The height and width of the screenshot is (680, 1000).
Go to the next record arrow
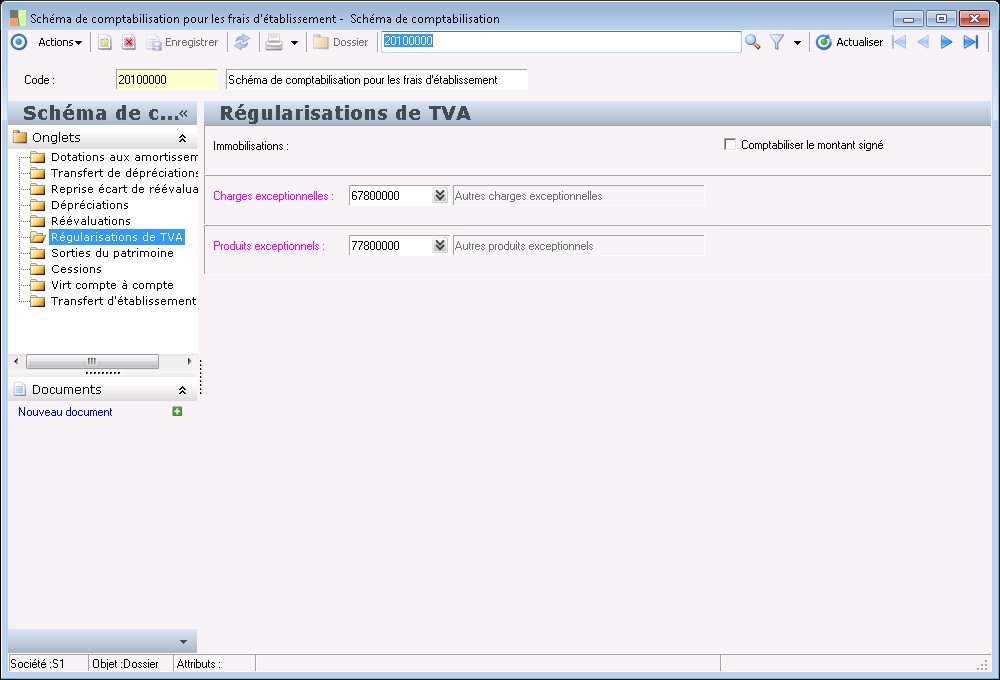point(946,42)
